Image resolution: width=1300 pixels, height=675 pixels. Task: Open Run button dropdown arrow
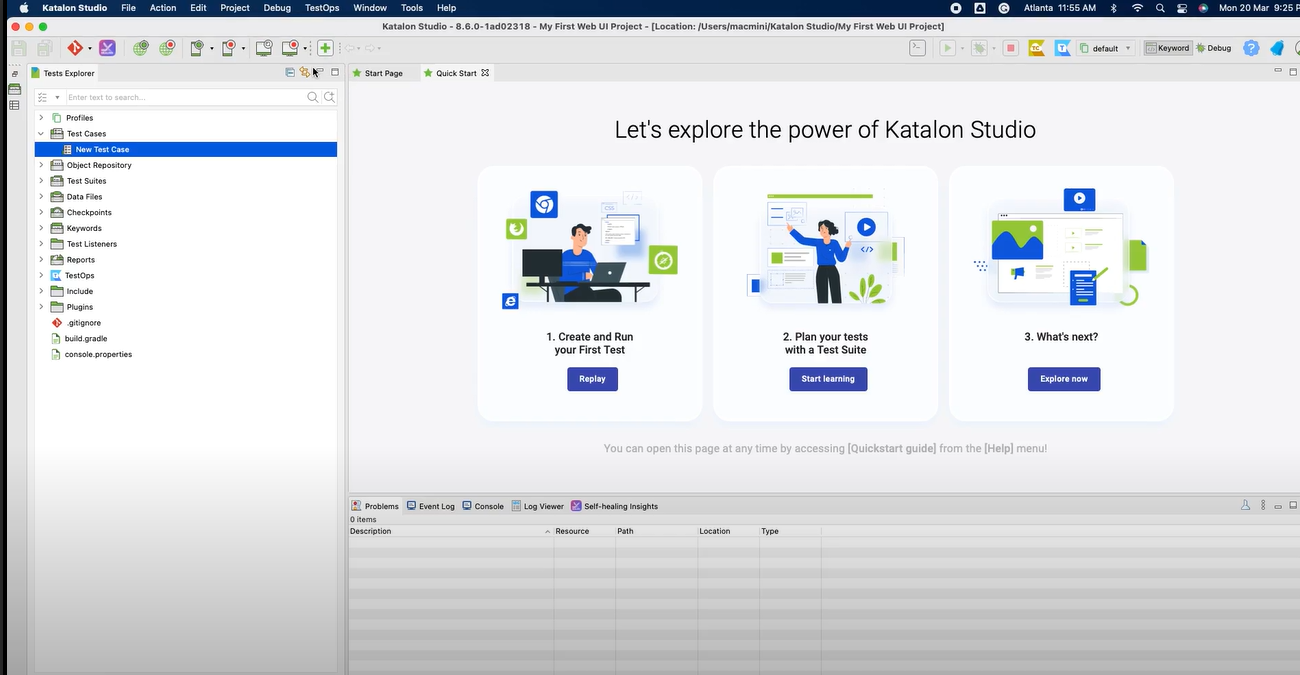pos(962,48)
